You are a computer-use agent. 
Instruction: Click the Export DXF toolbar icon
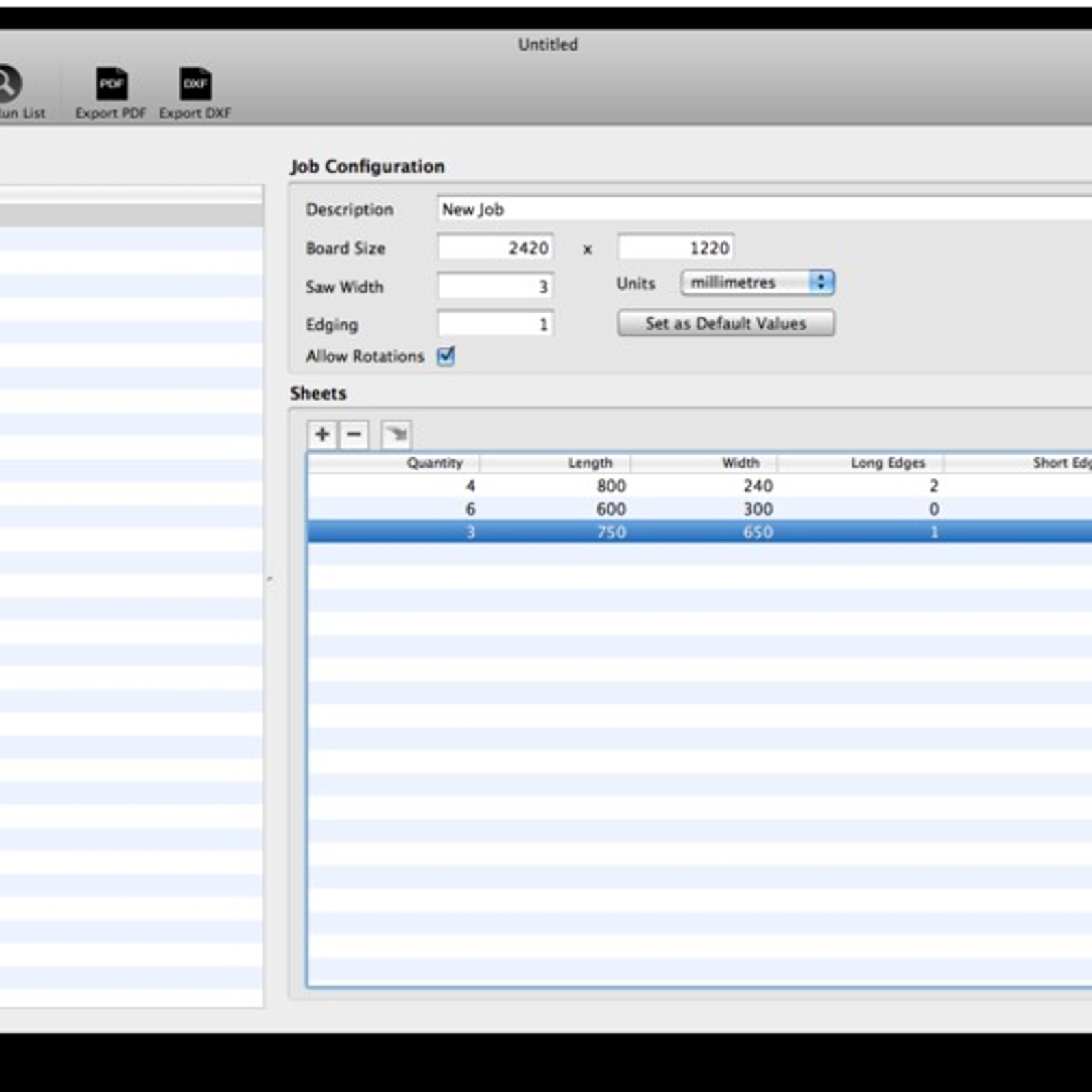pyautogui.click(x=195, y=85)
